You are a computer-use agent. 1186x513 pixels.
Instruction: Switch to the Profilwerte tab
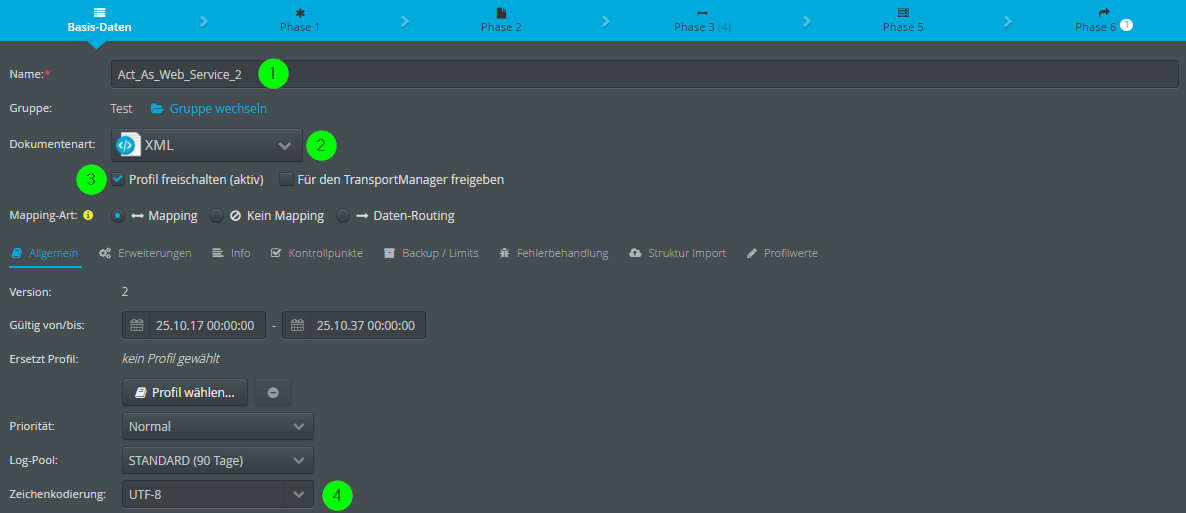point(782,253)
